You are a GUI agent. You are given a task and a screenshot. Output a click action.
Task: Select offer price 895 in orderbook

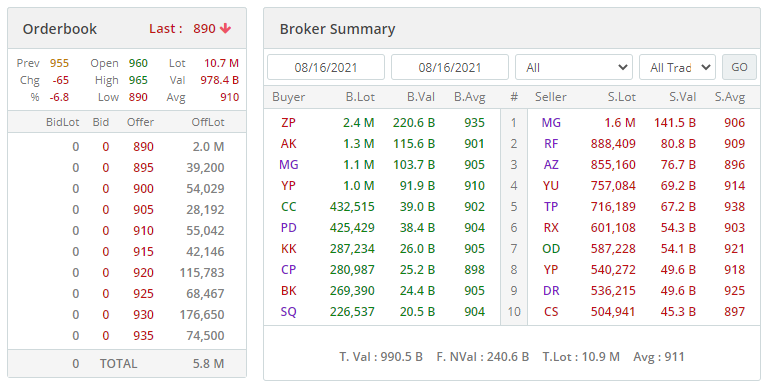[143, 168]
